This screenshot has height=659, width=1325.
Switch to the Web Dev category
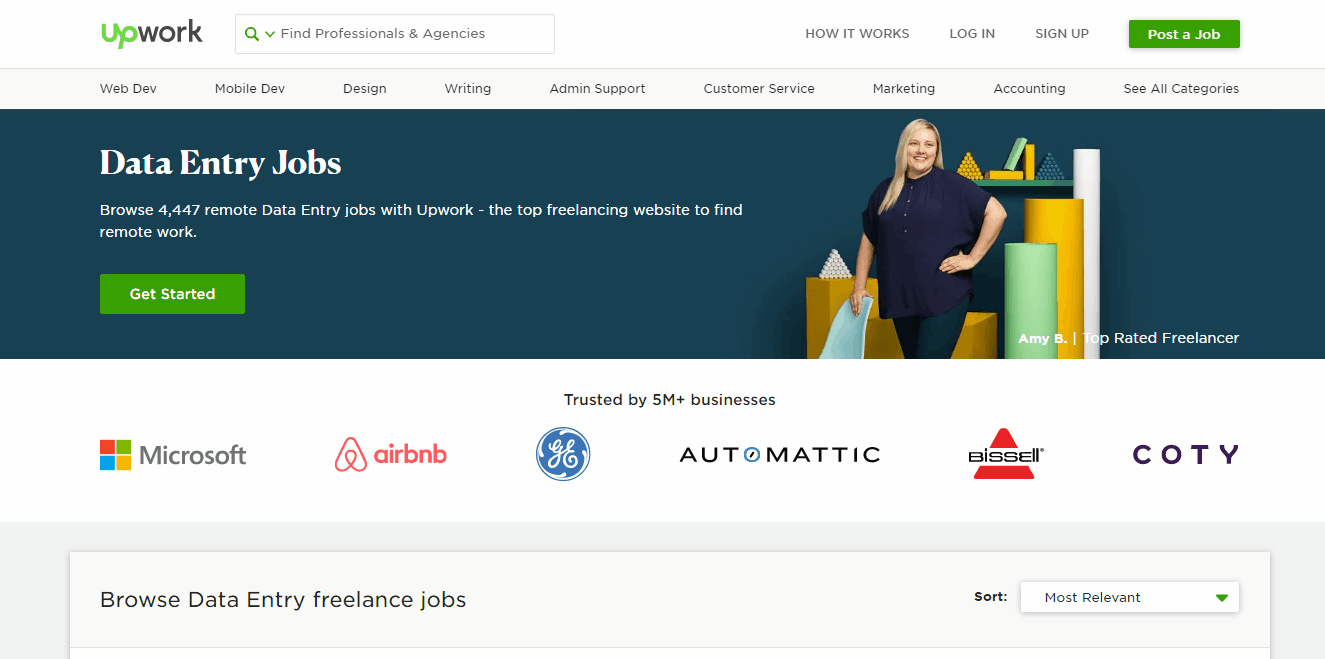(x=127, y=88)
